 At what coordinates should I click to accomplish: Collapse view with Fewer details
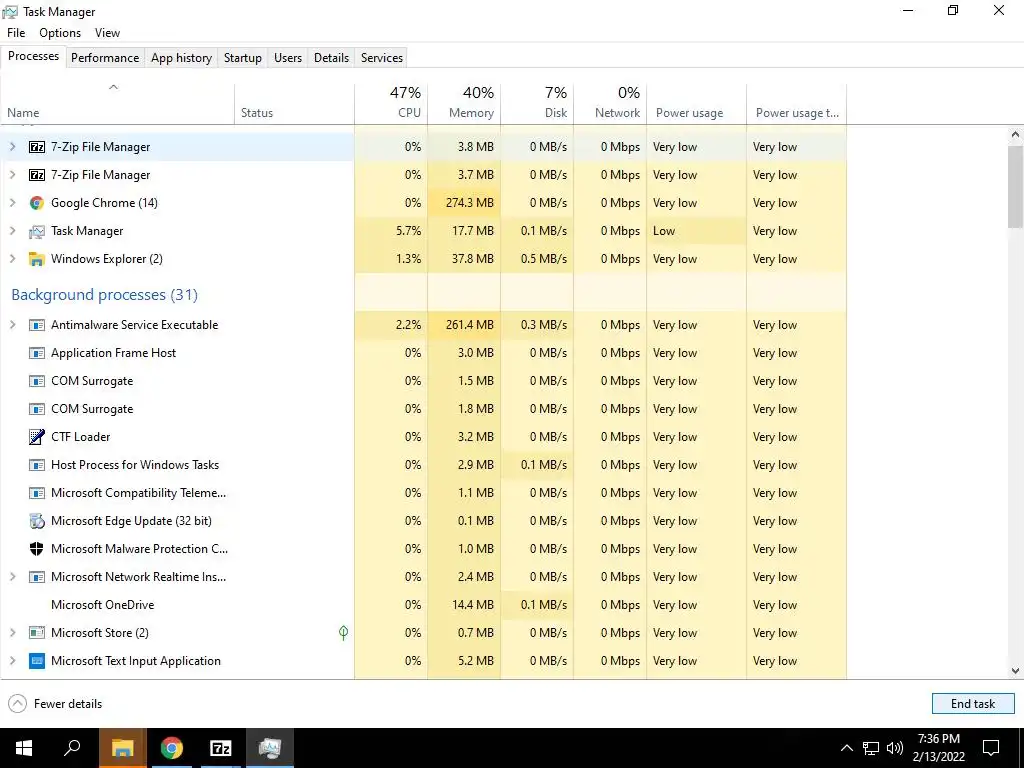pos(55,703)
